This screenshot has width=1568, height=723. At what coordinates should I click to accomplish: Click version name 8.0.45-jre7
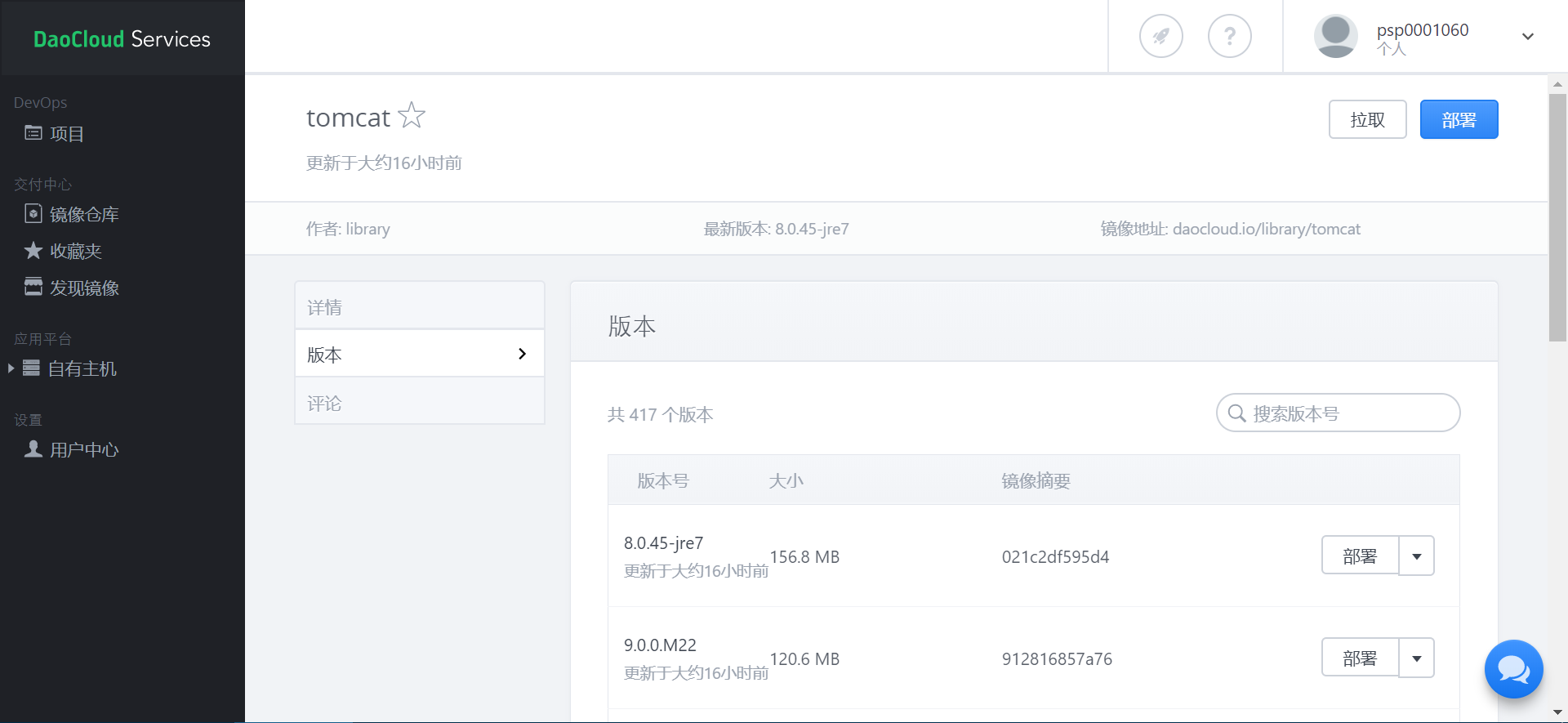[663, 543]
